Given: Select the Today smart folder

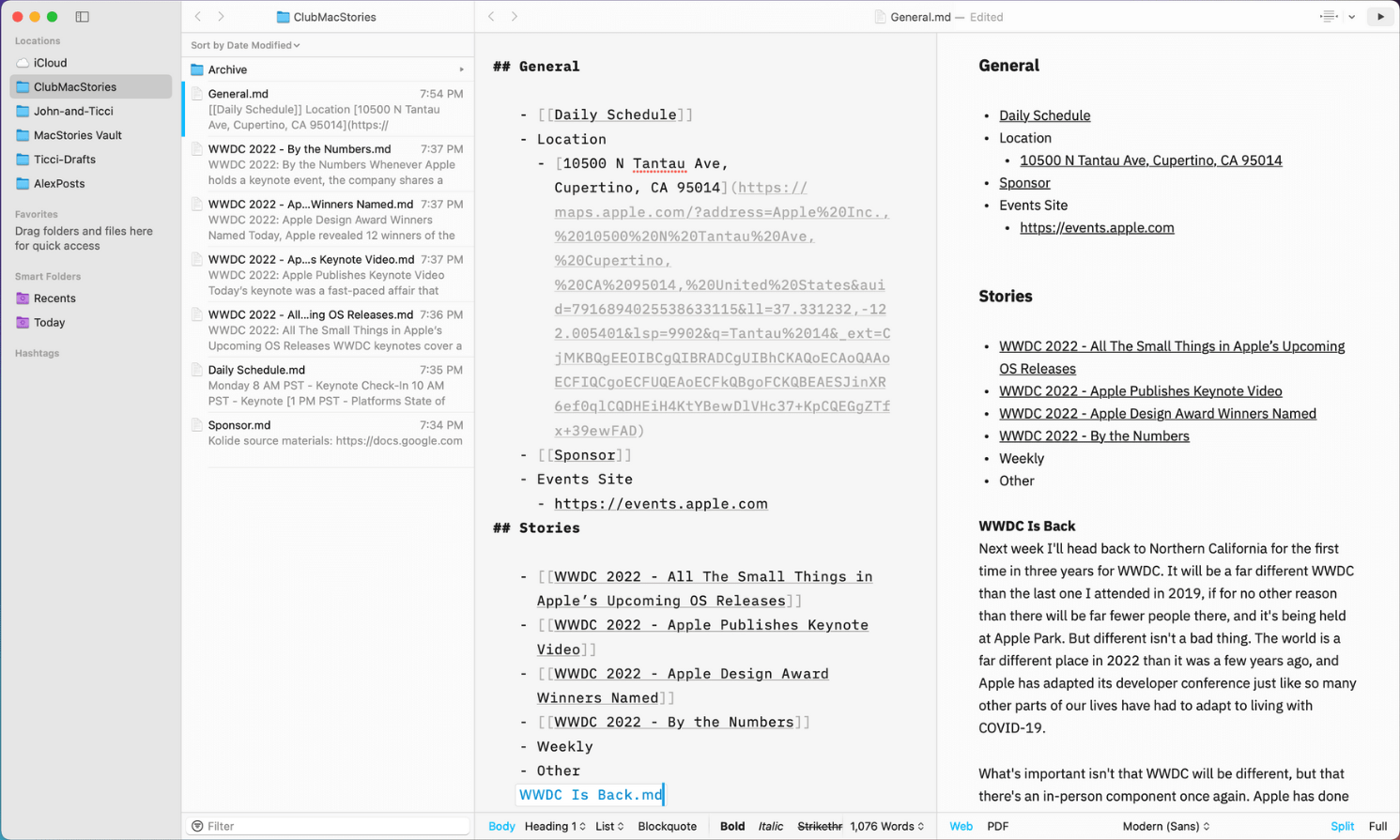Looking at the screenshot, I should [x=49, y=323].
